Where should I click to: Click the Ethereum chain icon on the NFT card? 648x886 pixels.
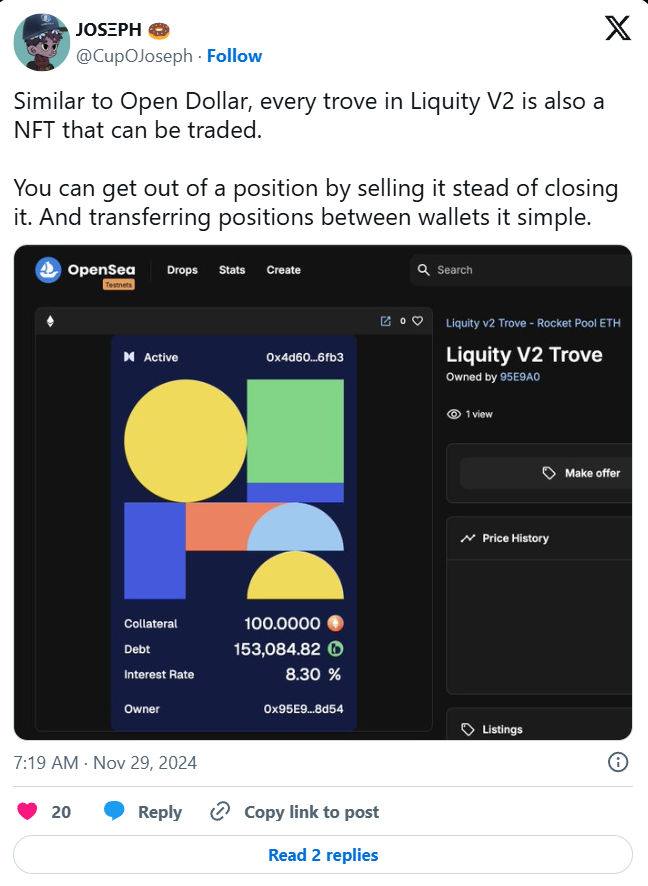click(x=50, y=322)
